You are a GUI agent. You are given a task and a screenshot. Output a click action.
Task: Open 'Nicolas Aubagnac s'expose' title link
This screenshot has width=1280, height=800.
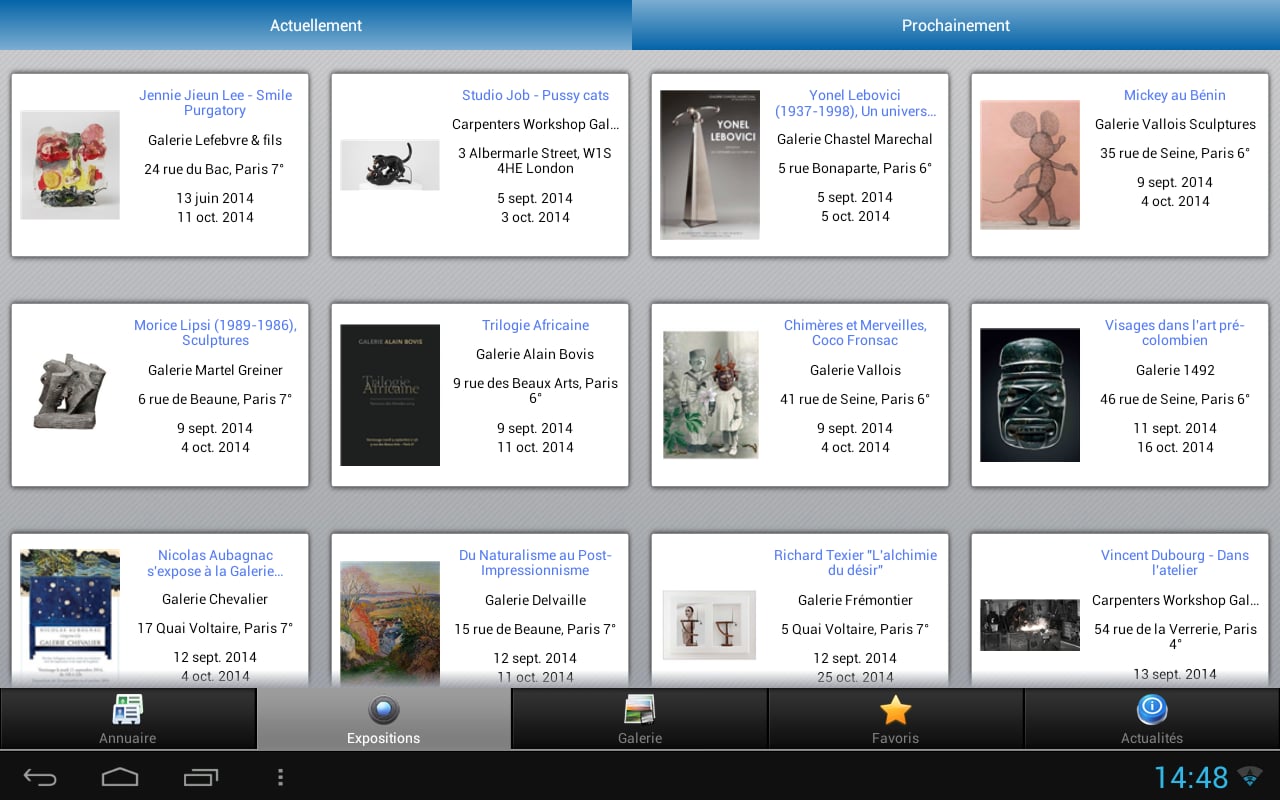point(215,563)
